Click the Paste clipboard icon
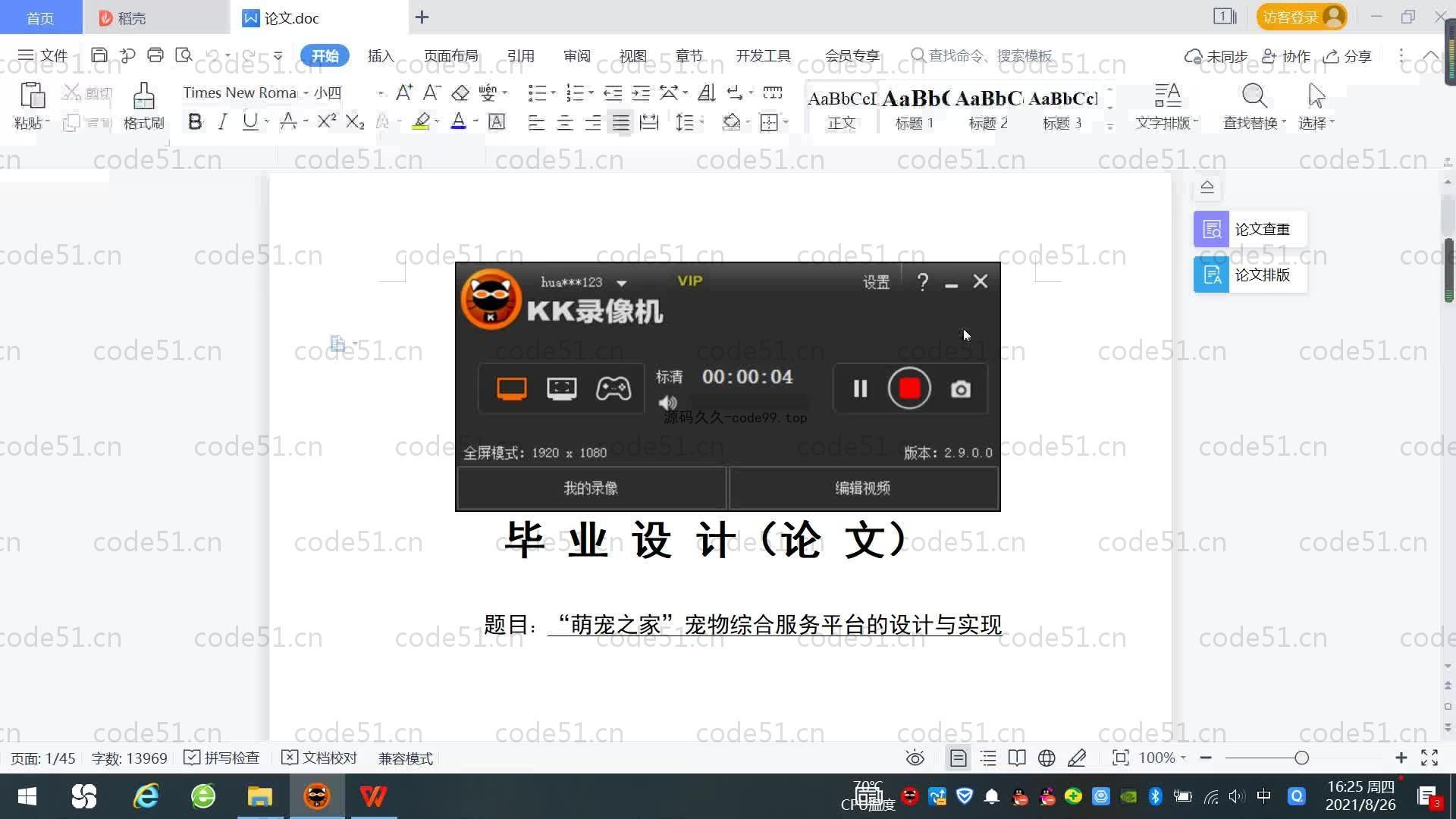1456x819 pixels. (32, 96)
